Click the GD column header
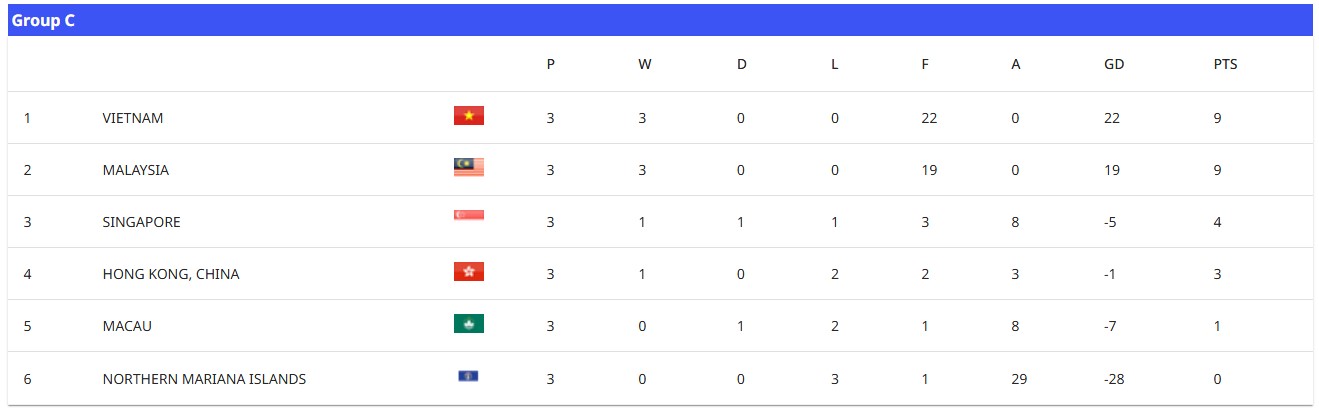This screenshot has height=411, width=1319. pyautogui.click(x=1114, y=64)
